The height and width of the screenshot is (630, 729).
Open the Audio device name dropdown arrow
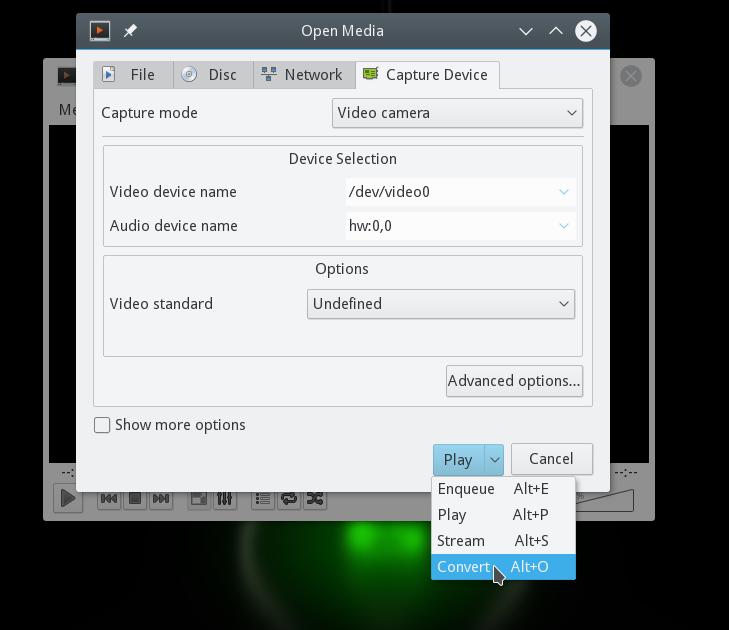(x=563, y=226)
